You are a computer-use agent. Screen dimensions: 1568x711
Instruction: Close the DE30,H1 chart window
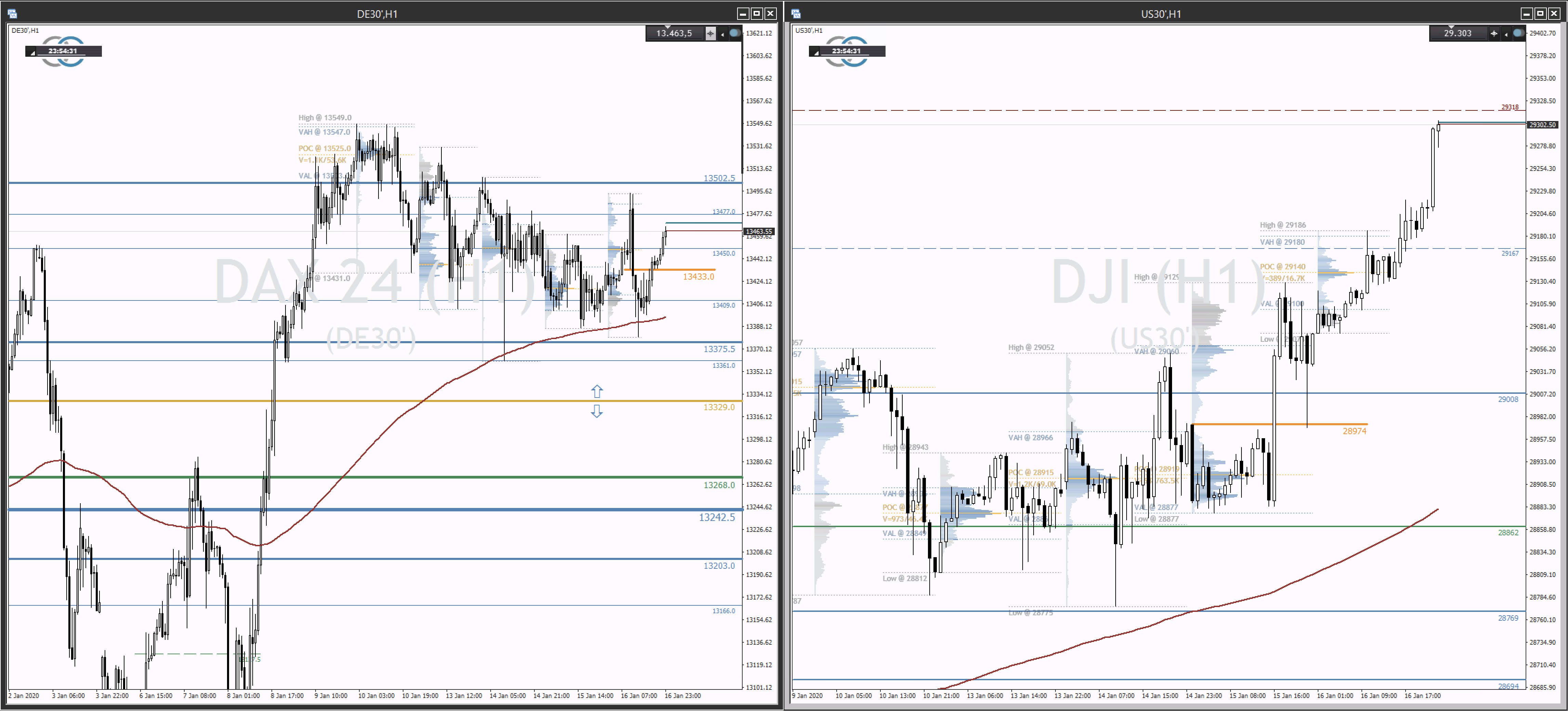(771, 13)
